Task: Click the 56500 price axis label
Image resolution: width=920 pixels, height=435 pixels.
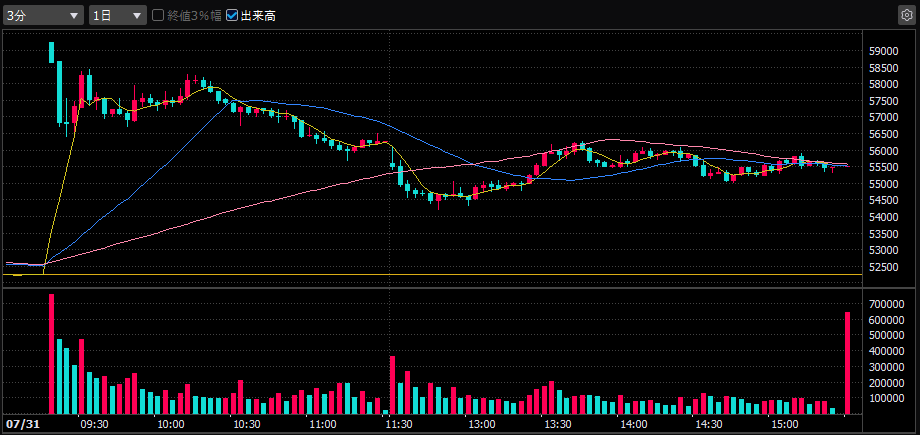Action: [883, 134]
